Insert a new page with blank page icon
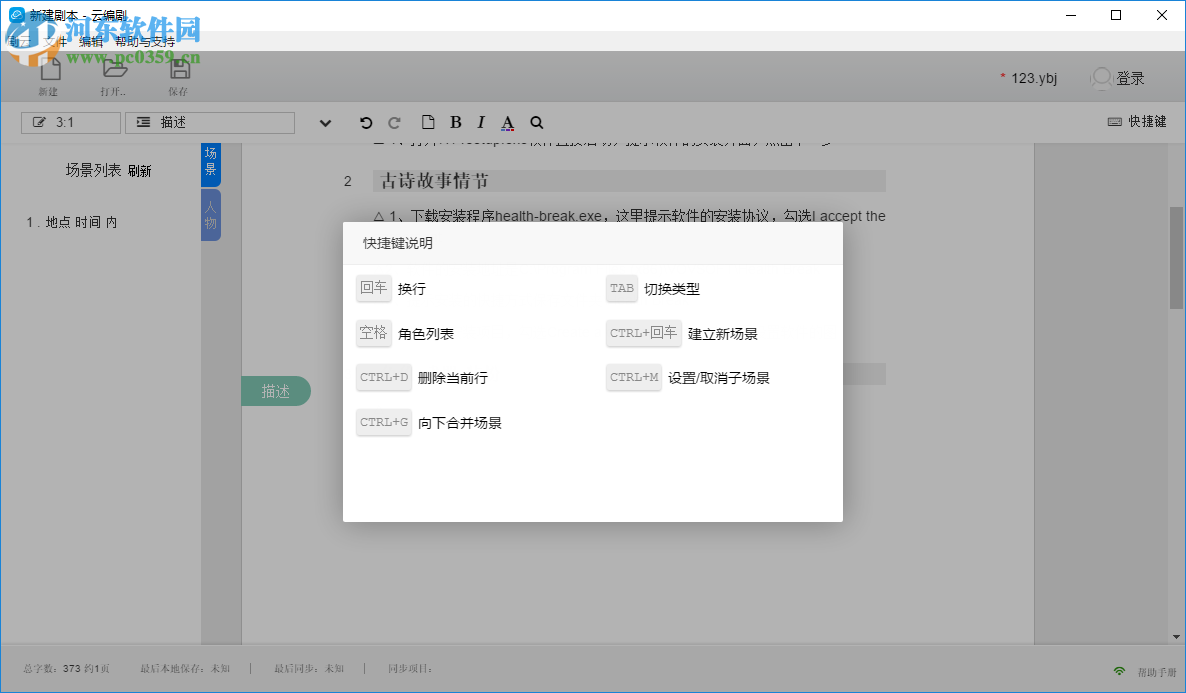 (x=428, y=122)
